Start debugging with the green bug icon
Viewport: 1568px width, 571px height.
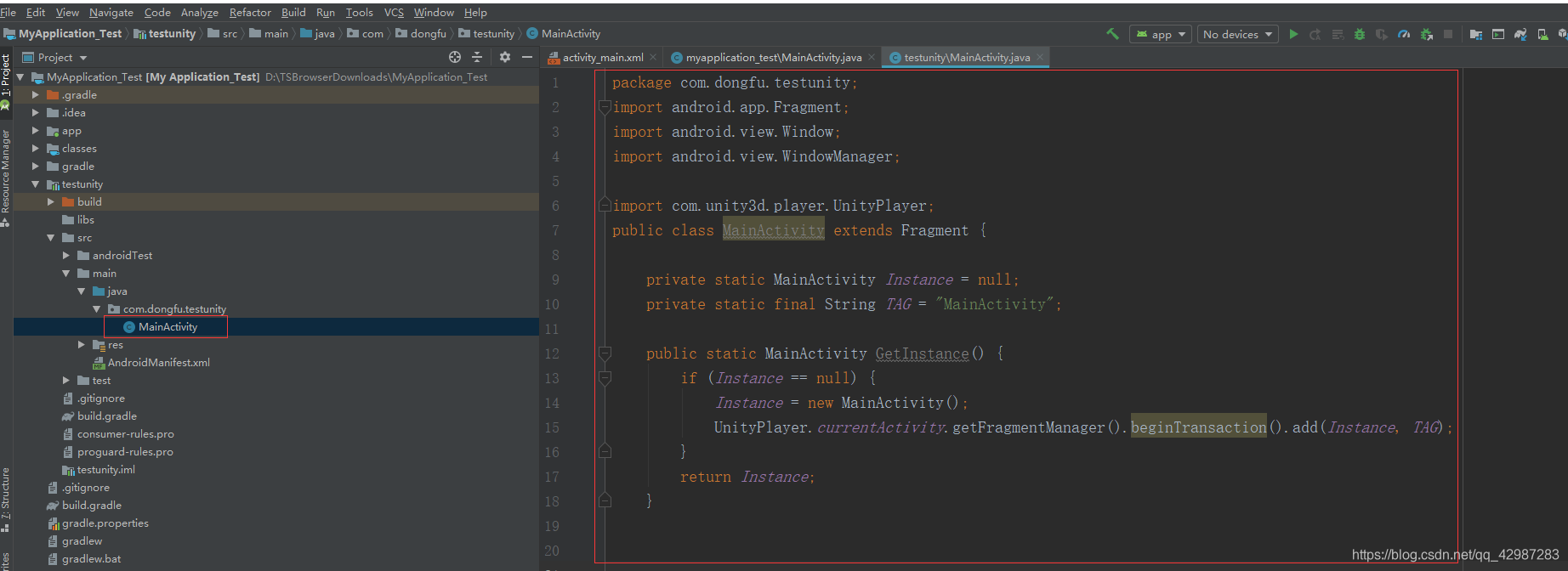tap(1360, 34)
